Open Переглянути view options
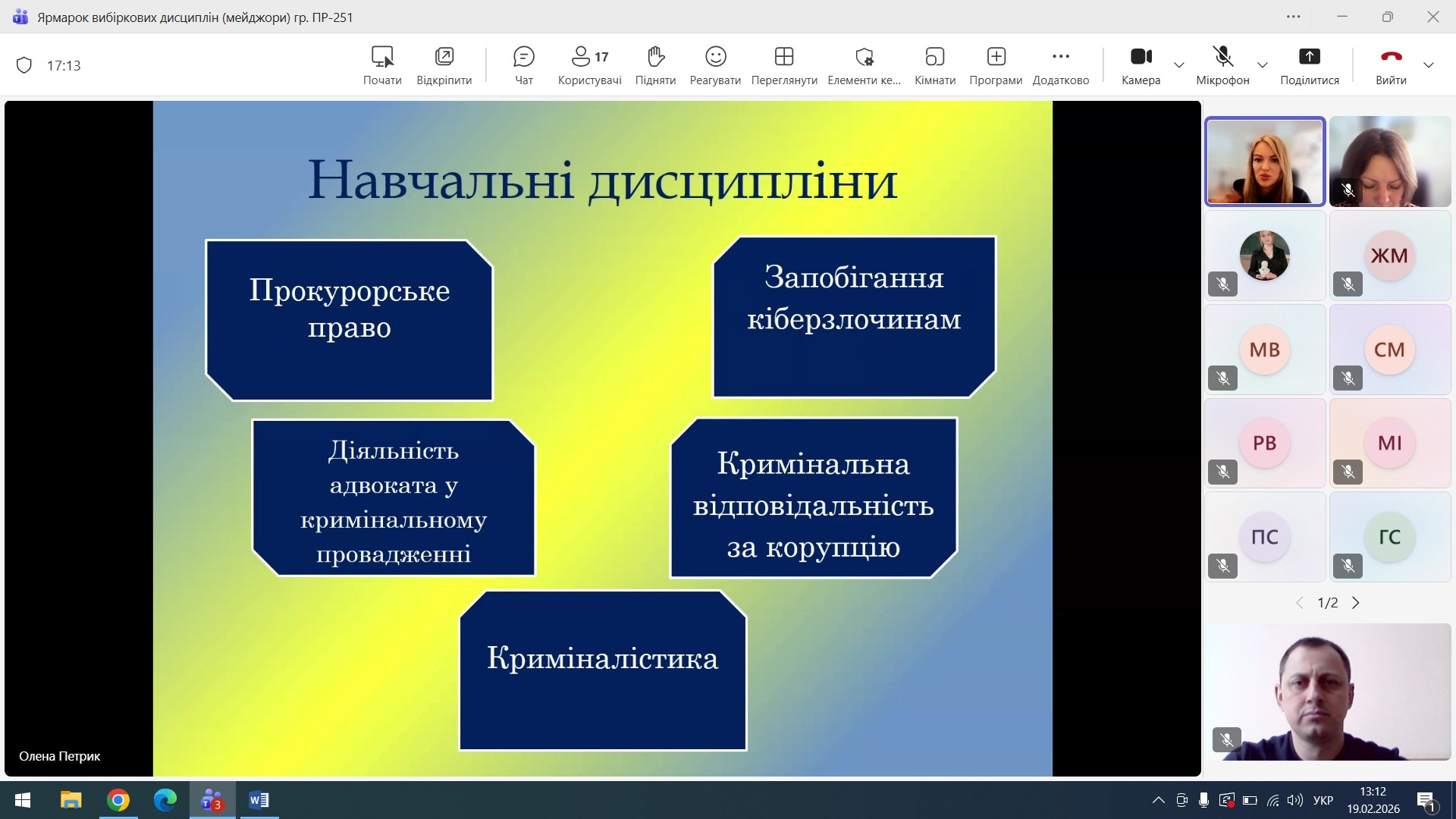 [x=783, y=64]
